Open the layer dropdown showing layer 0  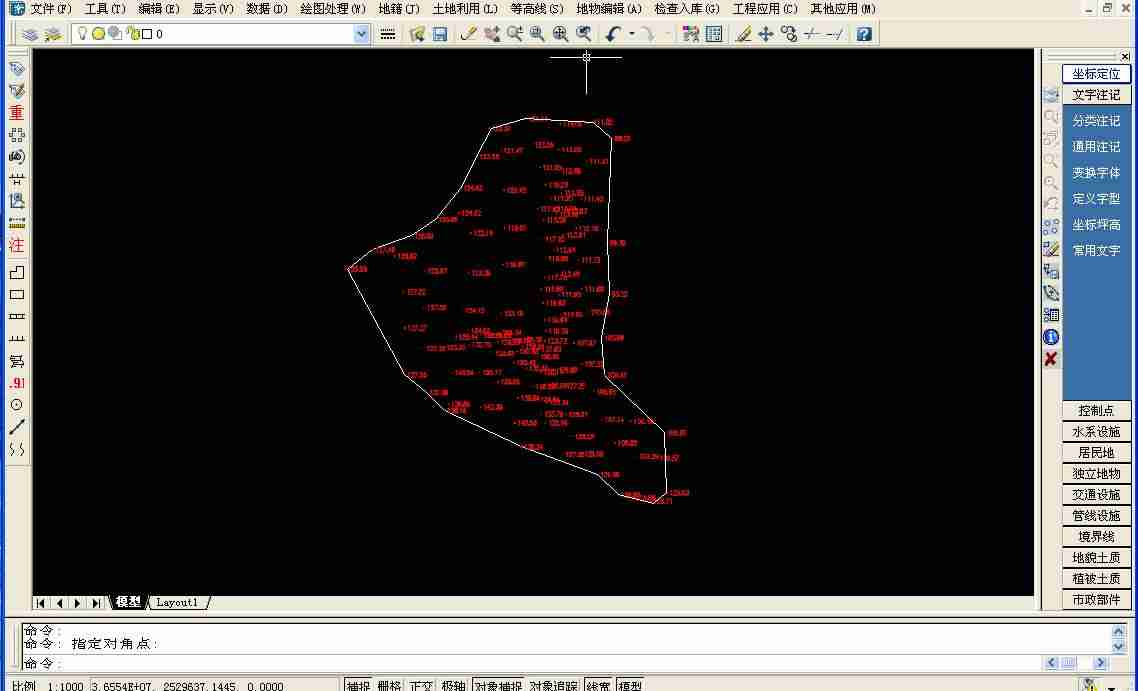click(x=361, y=34)
